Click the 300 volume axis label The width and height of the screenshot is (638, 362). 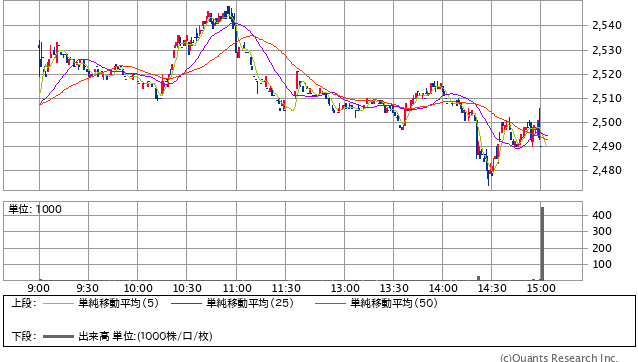(x=602, y=231)
